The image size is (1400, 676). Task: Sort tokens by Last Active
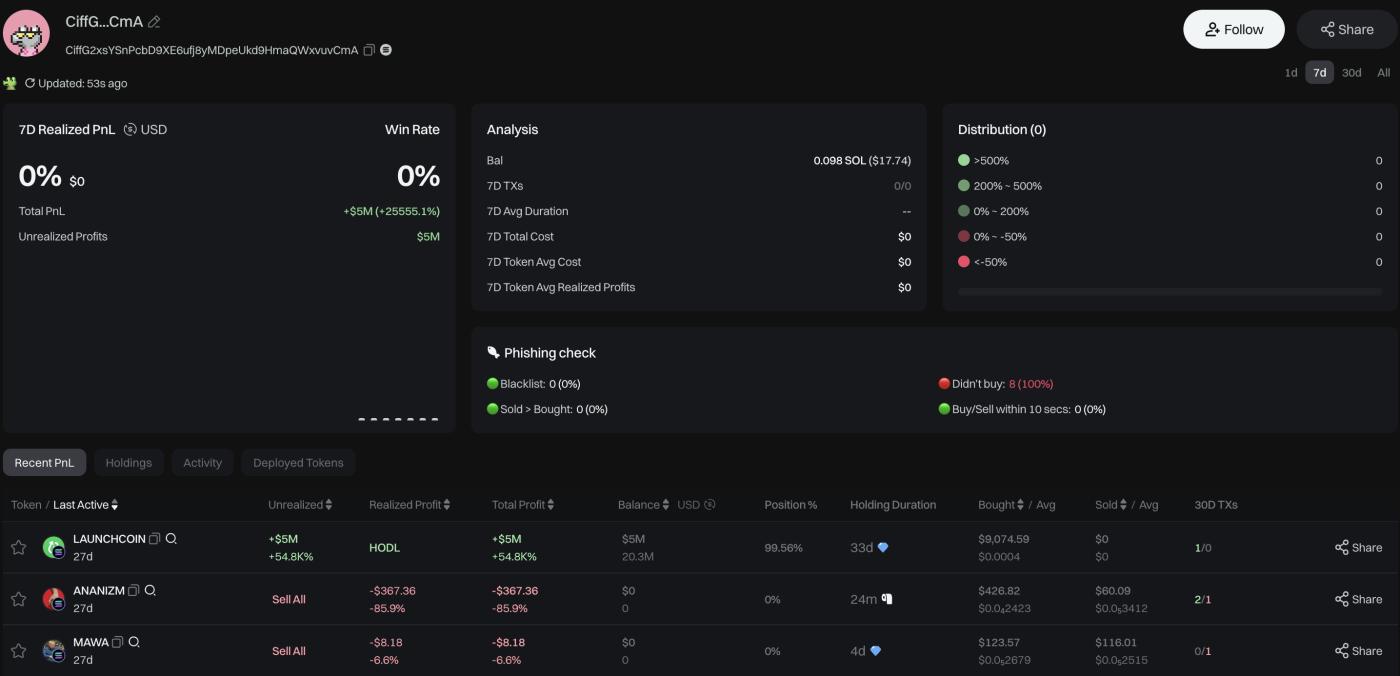pos(115,505)
